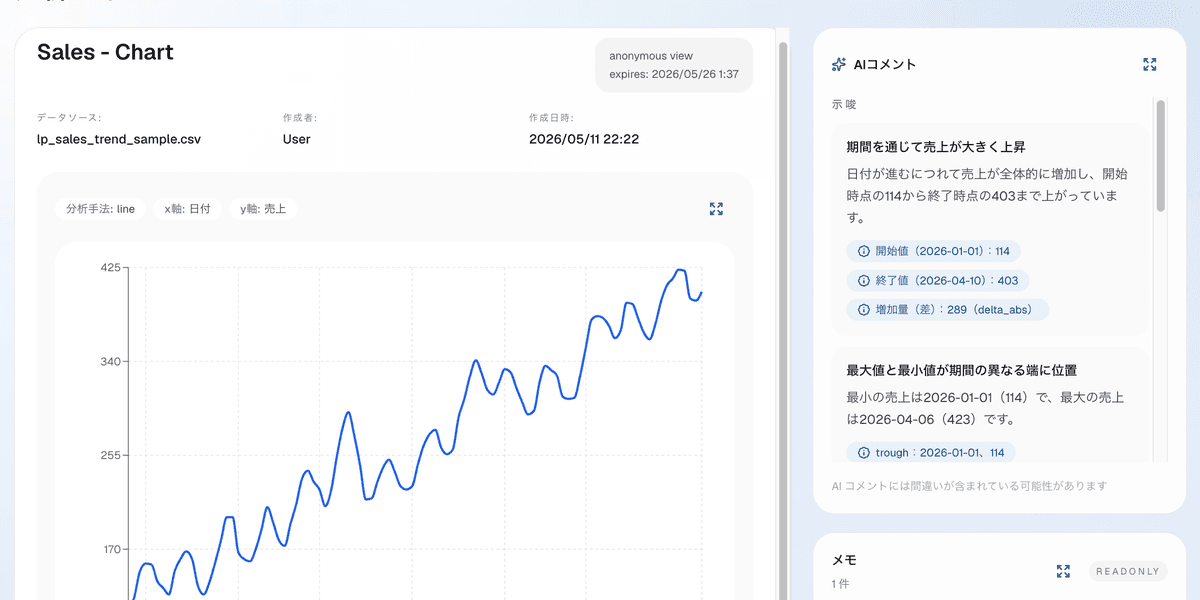1200x600 pixels.
Task: Click heading 最大値と最小値が期間の異なる端に位置
Action: (961, 370)
